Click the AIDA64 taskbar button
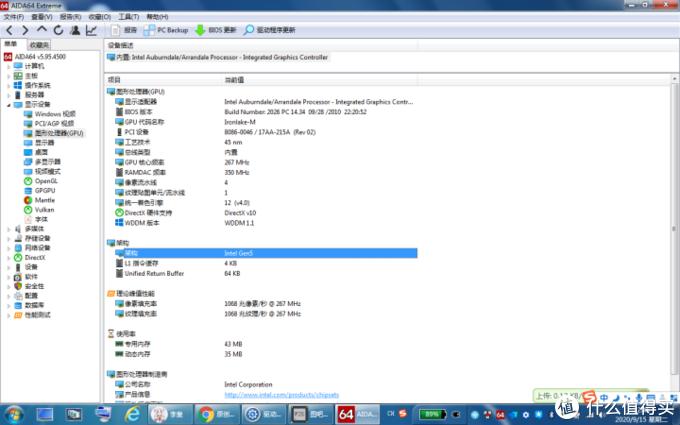The height and width of the screenshot is (425, 680). [x=358, y=415]
